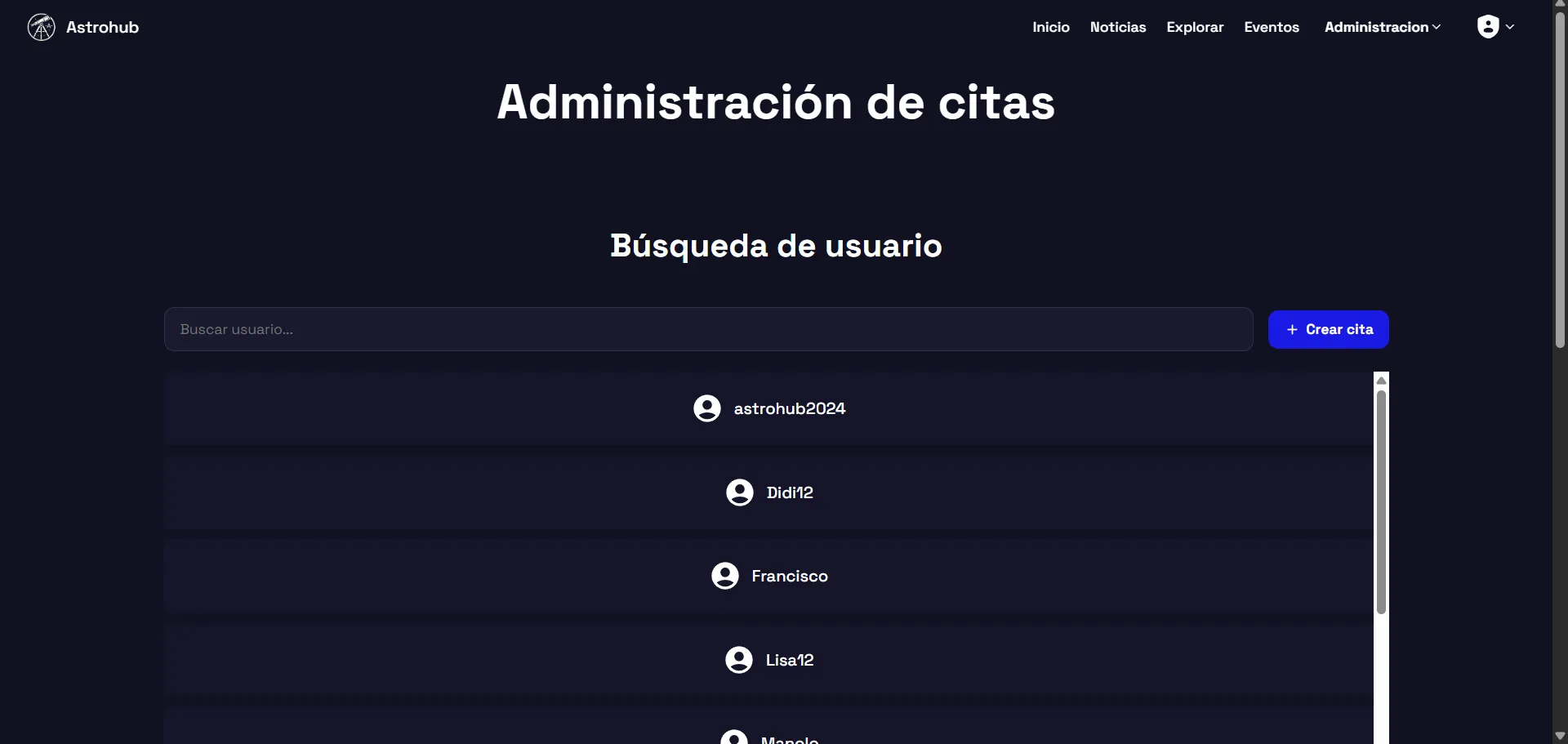This screenshot has height=744, width=1568.
Task: Select user astrohub2024 from the list
Action: (768, 408)
